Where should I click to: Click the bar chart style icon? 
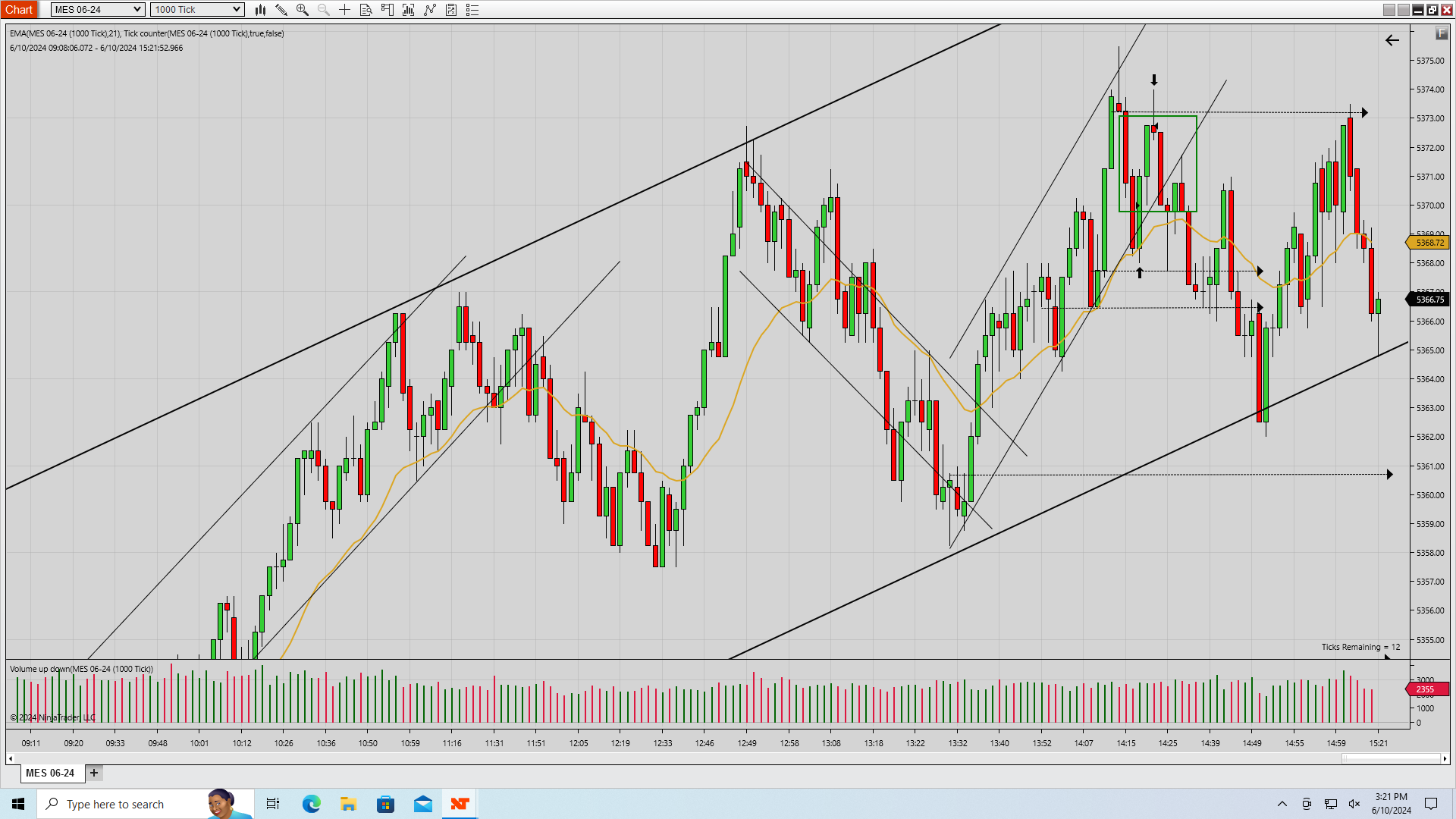(260, 10)
